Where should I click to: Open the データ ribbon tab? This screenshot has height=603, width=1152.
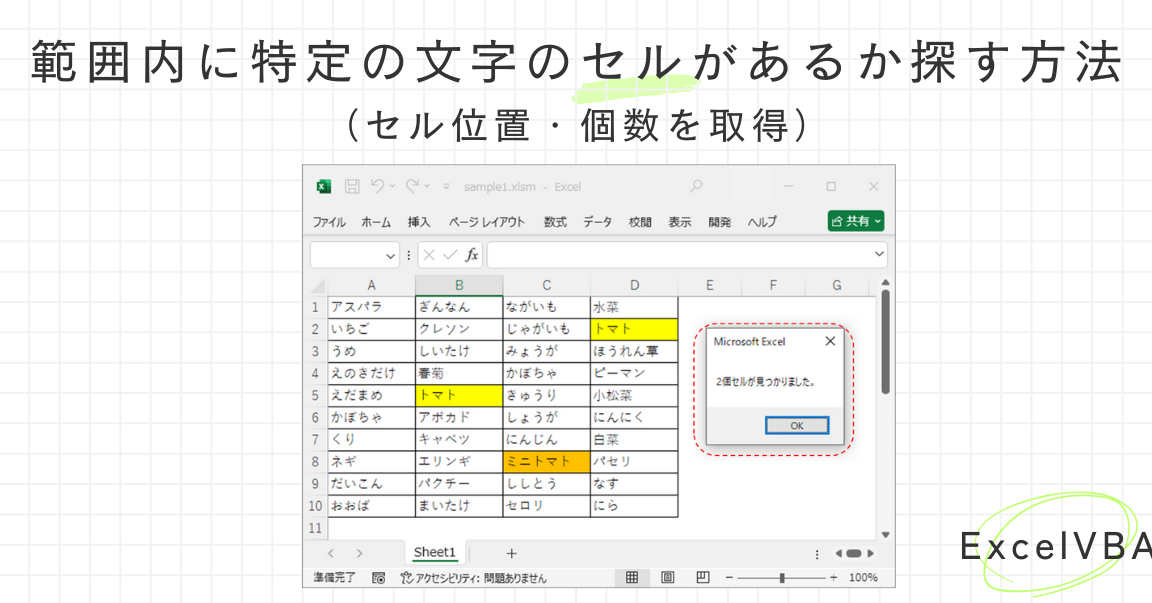pyautogui.click(x=597, y=222)
